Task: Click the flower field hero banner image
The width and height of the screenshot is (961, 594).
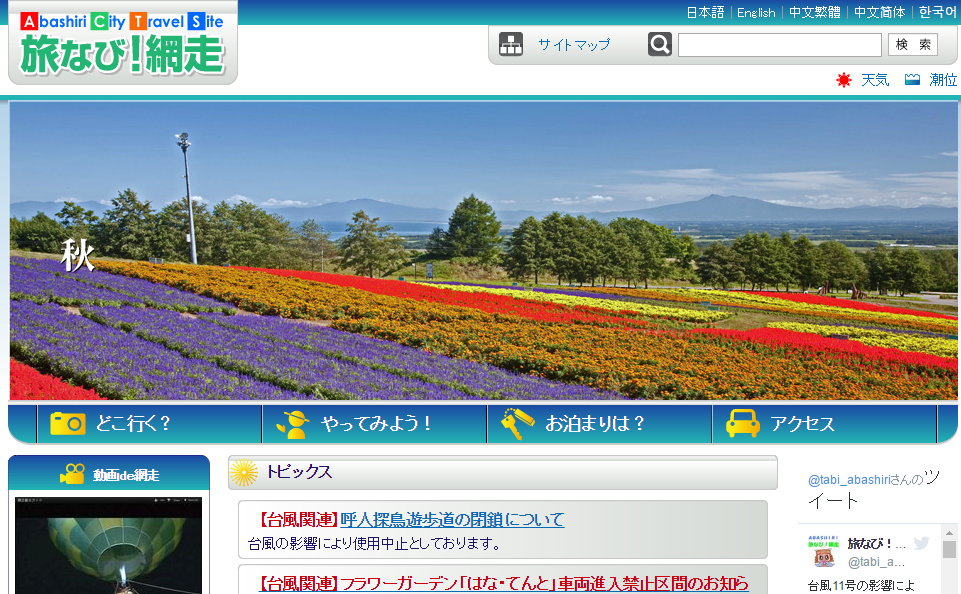Action: [x=484, y=251]
